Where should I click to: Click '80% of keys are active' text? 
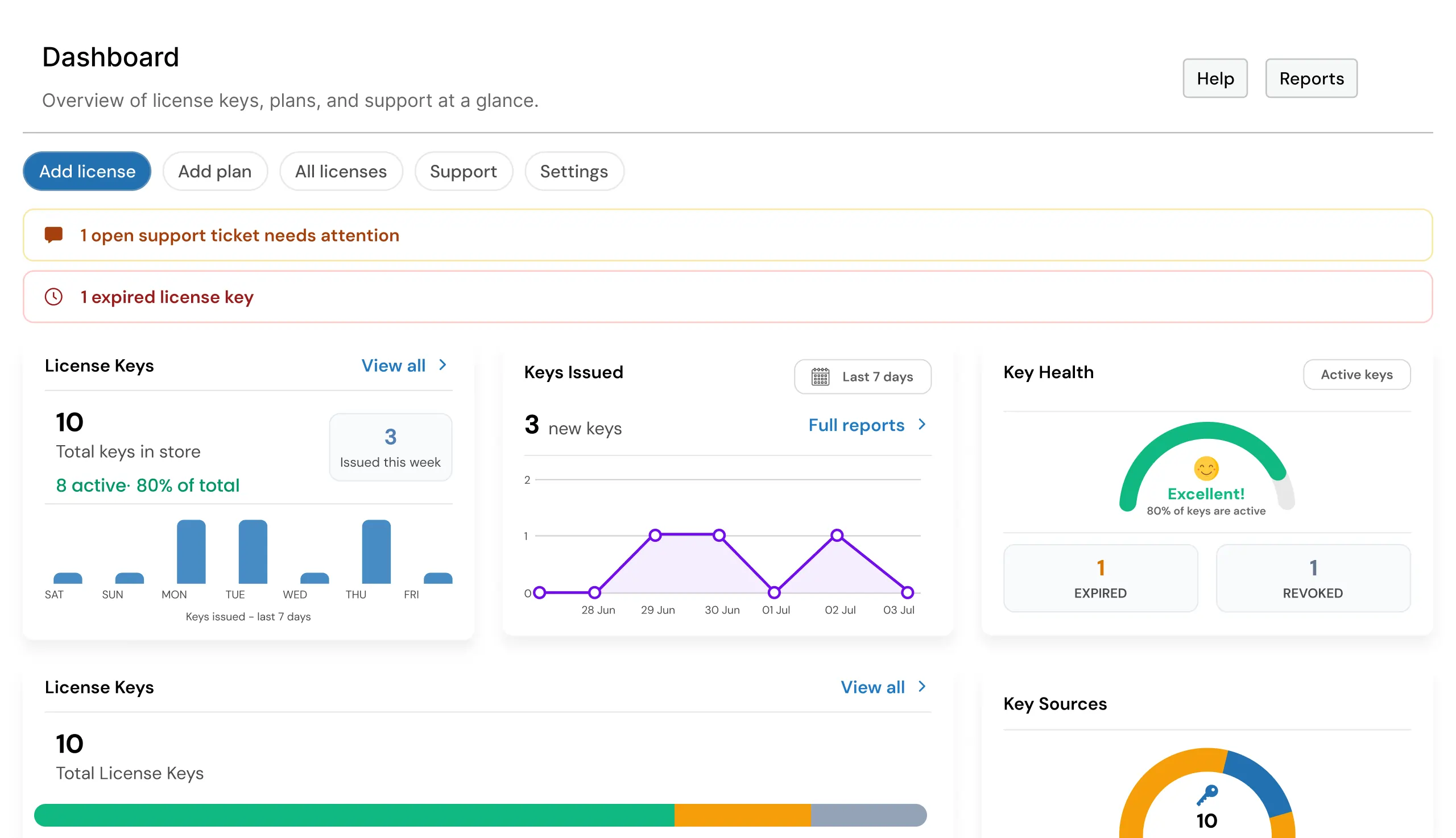[1206, 511]
